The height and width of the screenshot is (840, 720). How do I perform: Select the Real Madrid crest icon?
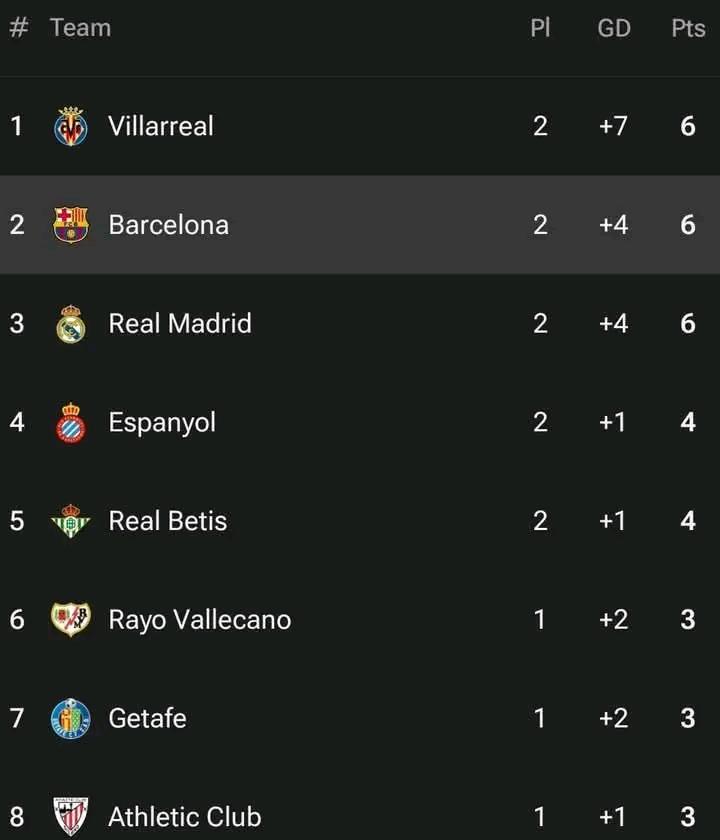coord(71,324)
